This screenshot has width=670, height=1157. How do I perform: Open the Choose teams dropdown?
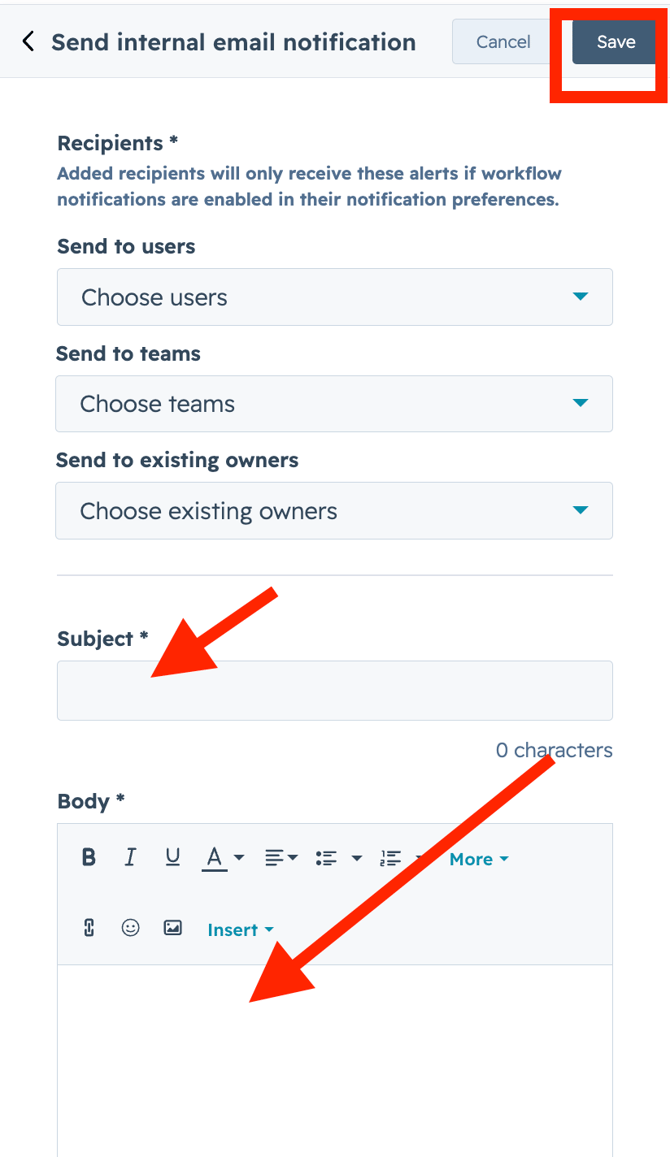[334, 404]
